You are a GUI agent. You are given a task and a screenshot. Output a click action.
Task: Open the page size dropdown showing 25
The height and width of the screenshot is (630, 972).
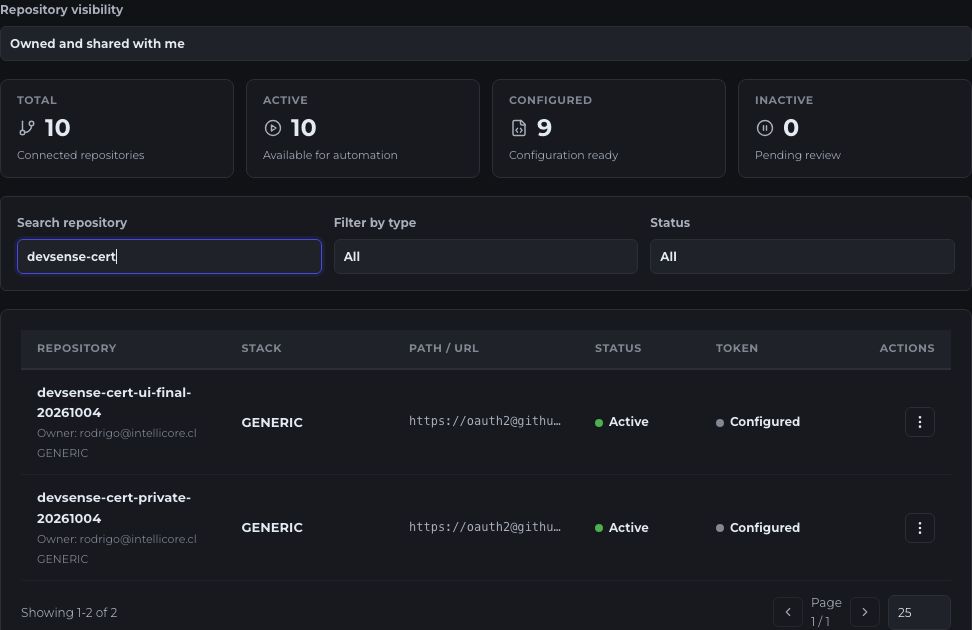pyautogui.click(x=919, y=612)
